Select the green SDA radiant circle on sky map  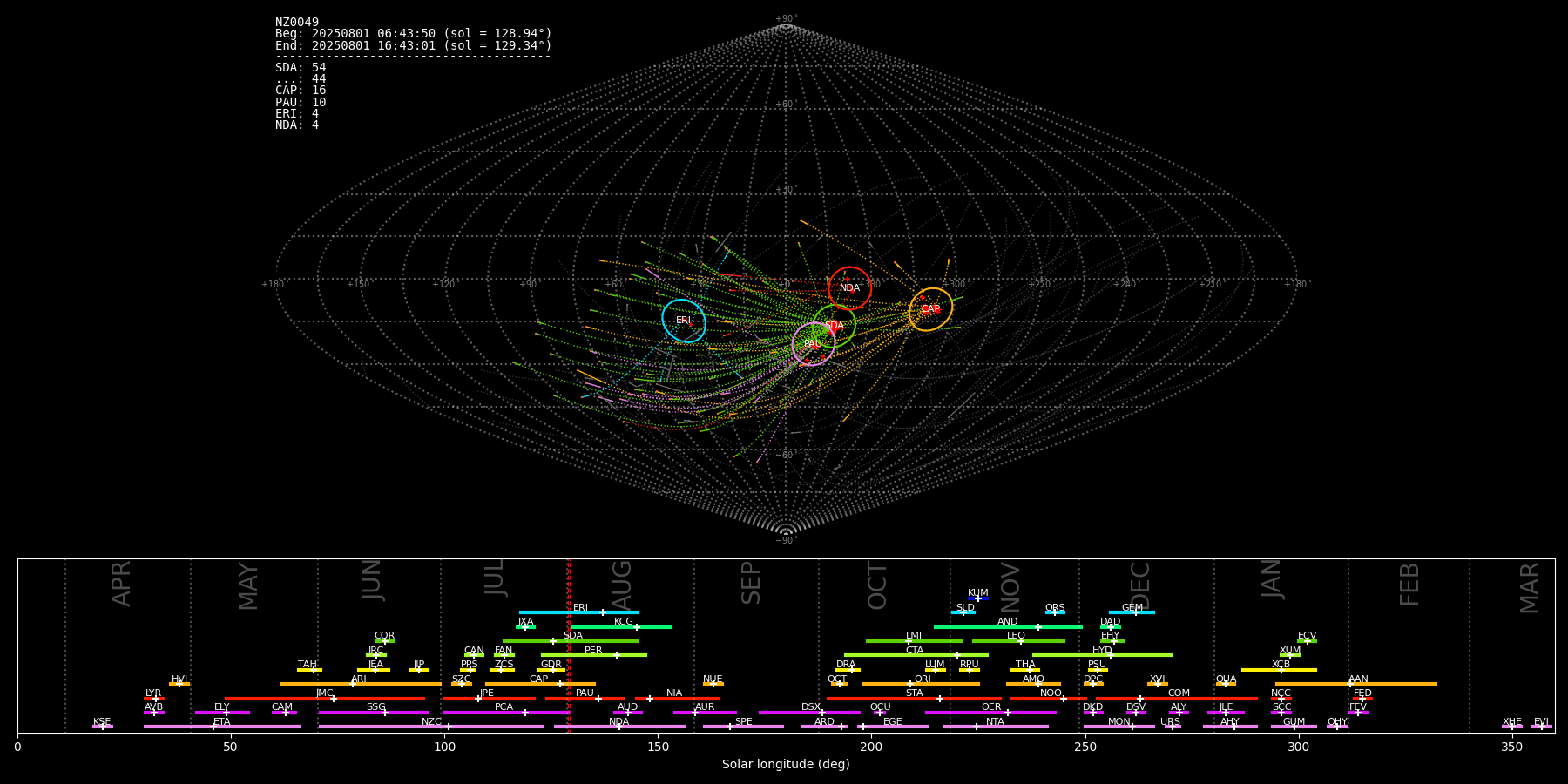[x=834, y=326]
